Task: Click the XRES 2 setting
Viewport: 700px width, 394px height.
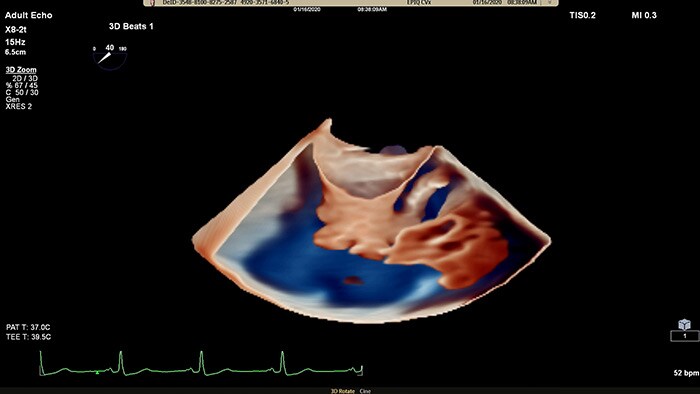Action: click(19, 106)
